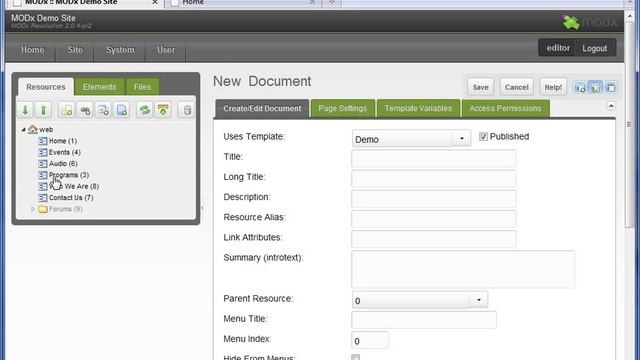The width and height of the screenshot is (640, 360).
Task: Select Home (1) in the resource tree
Action: [x=63, y=141]
